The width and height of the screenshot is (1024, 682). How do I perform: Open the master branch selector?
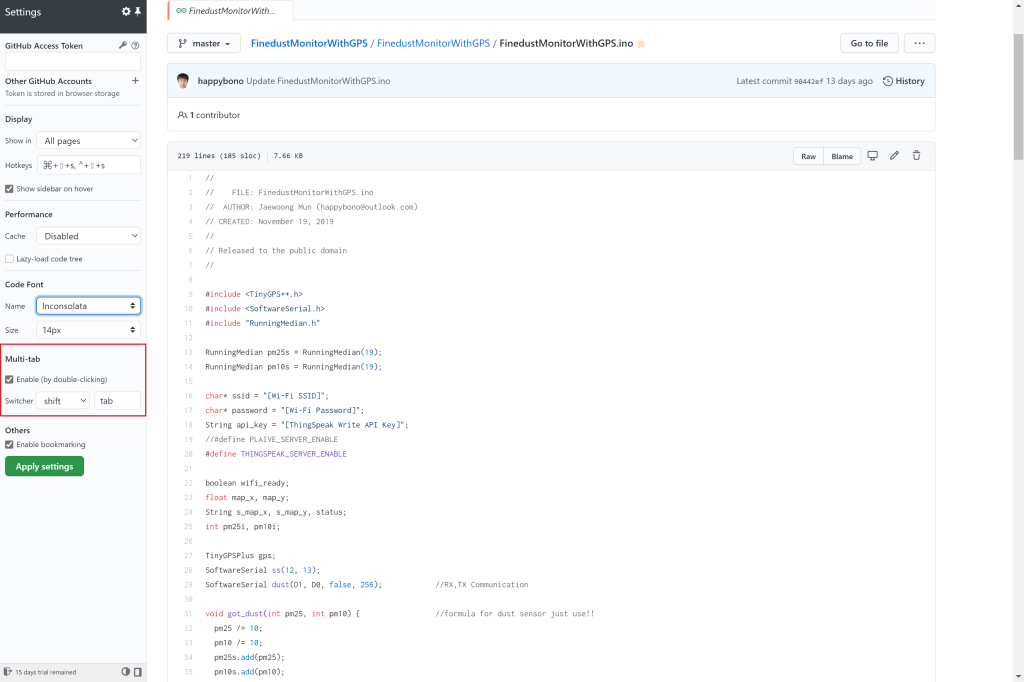[204, 43]
